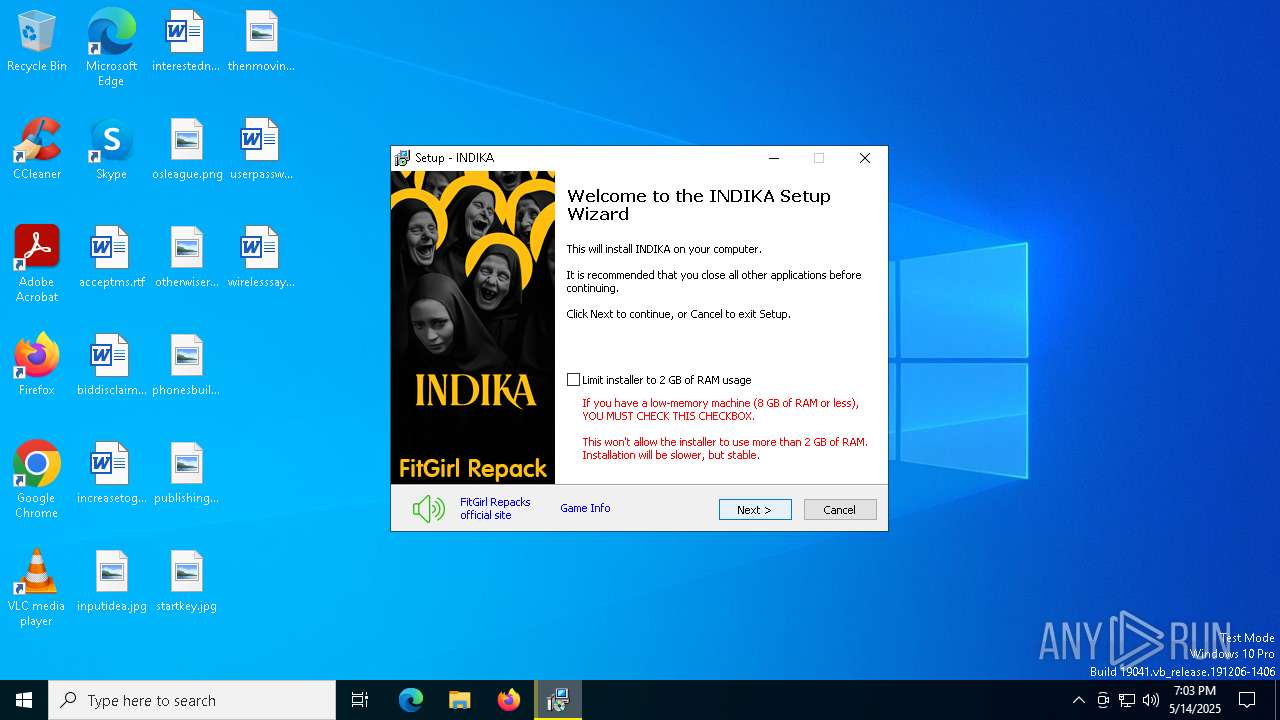Viewport: 1280px width, 720px height.
Task: Open File Explorer from the taskbar
Action: (x=460, y=700)
